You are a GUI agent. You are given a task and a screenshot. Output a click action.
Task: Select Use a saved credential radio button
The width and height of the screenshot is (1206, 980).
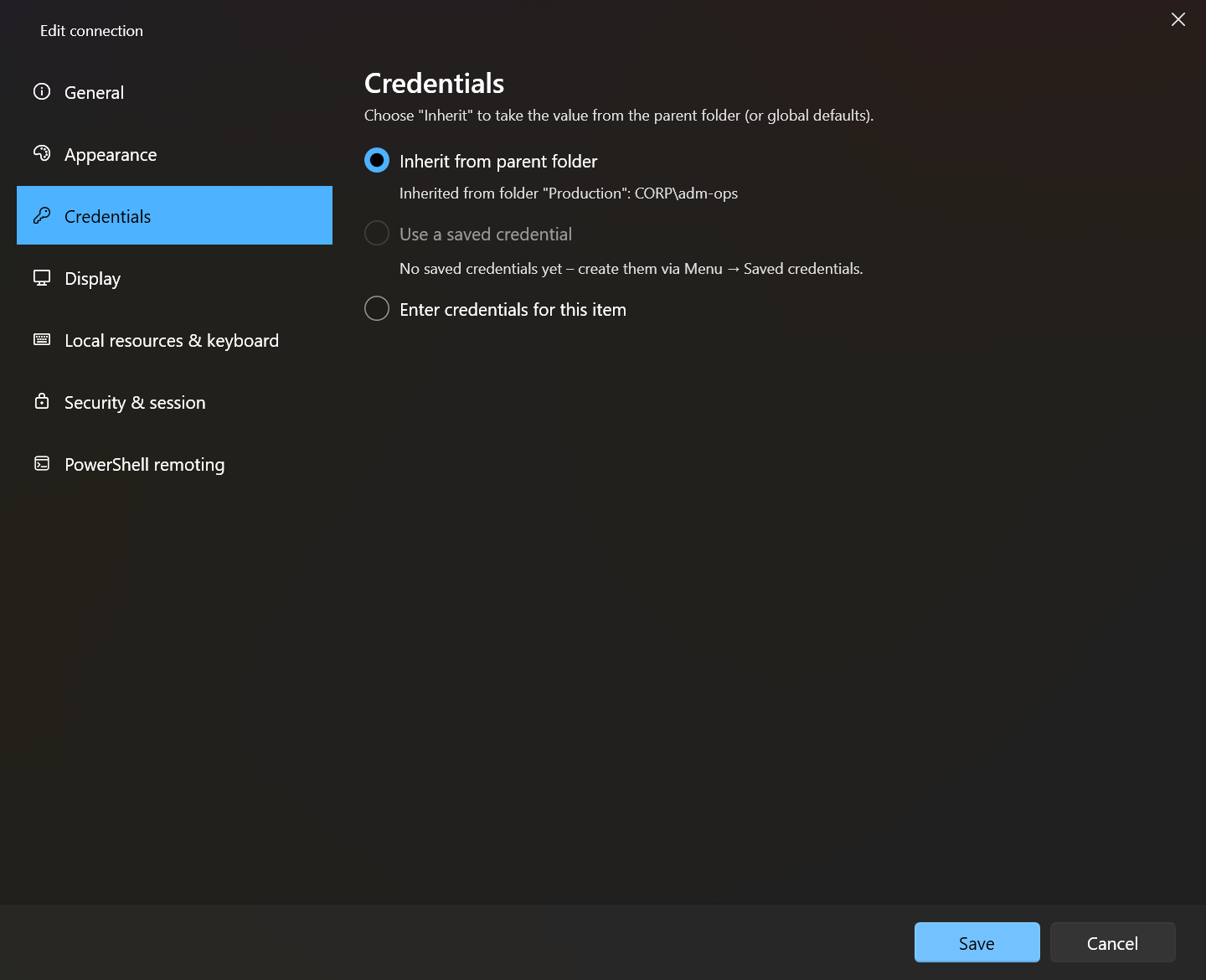tap(377, 233)
